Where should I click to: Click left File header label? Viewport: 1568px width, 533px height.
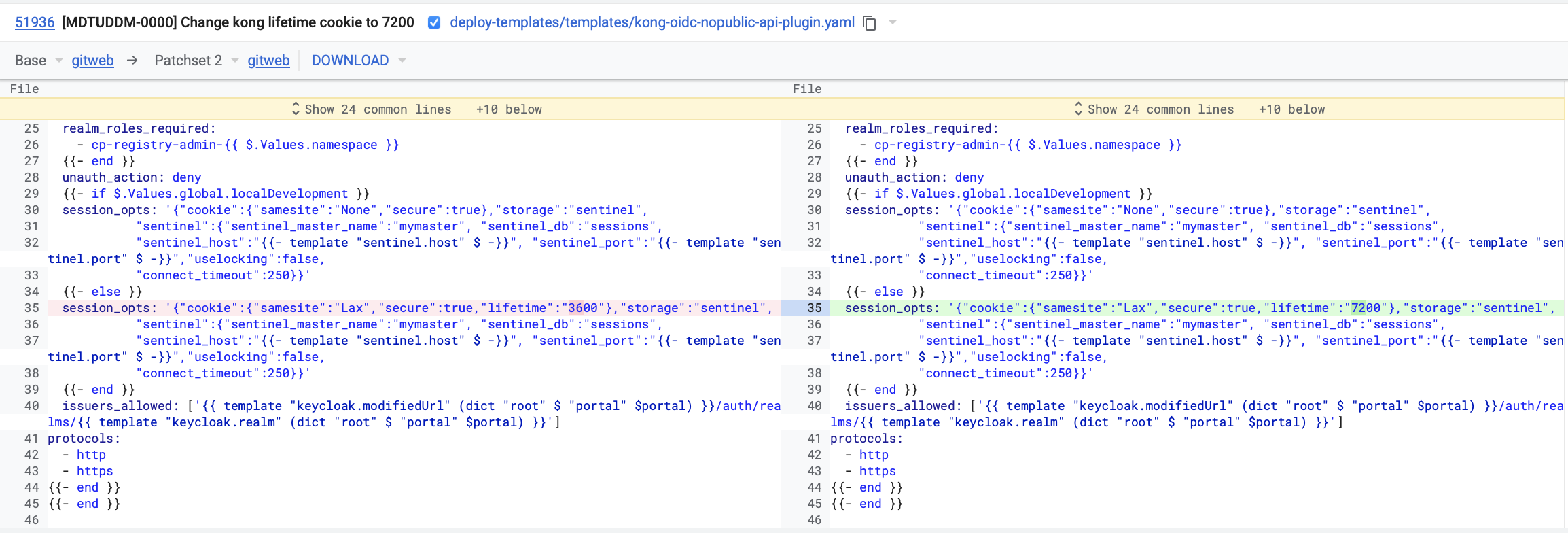pyautogui.click(x=24, y=89)
